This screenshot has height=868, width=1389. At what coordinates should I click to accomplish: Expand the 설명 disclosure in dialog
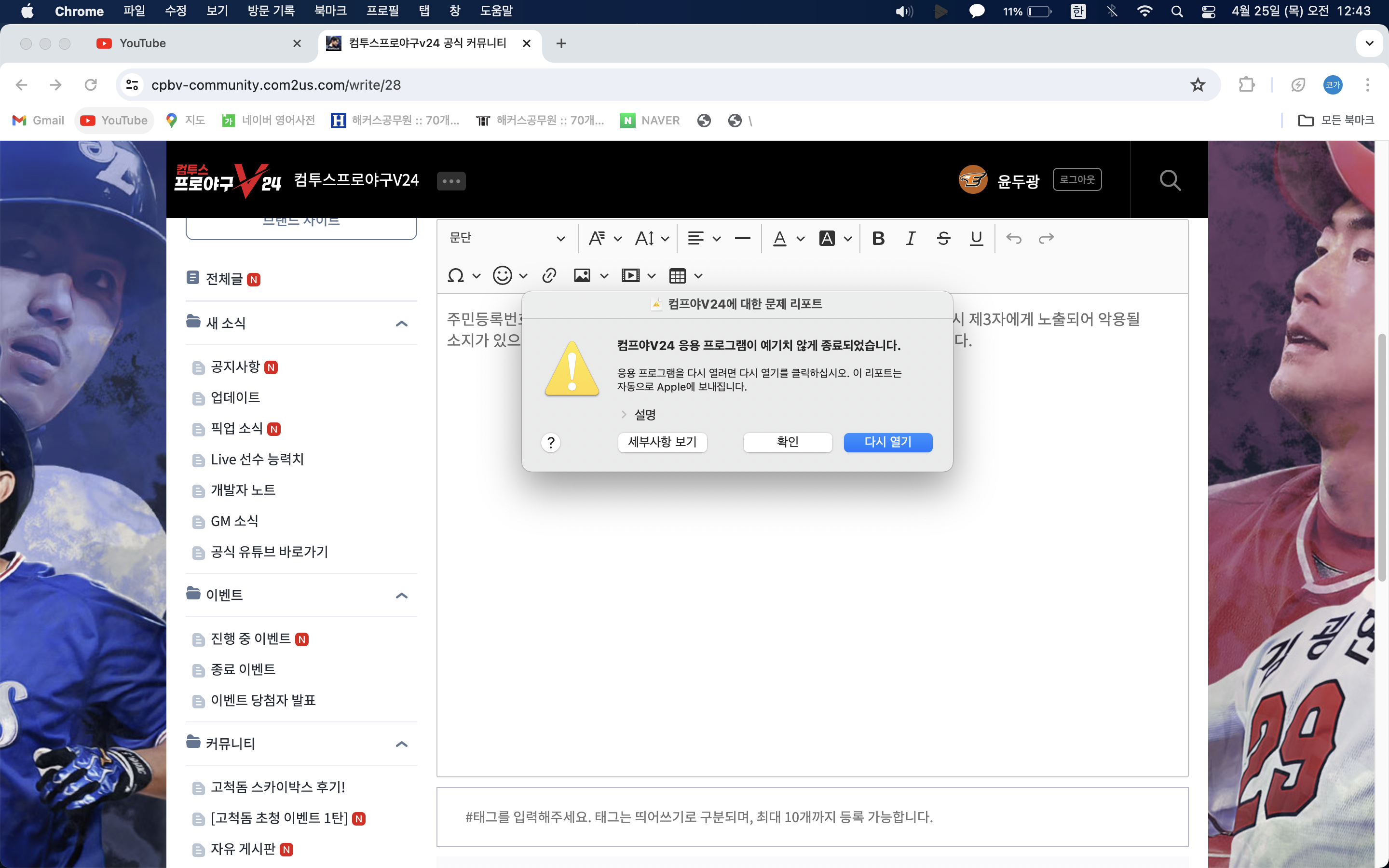point(623,415)
